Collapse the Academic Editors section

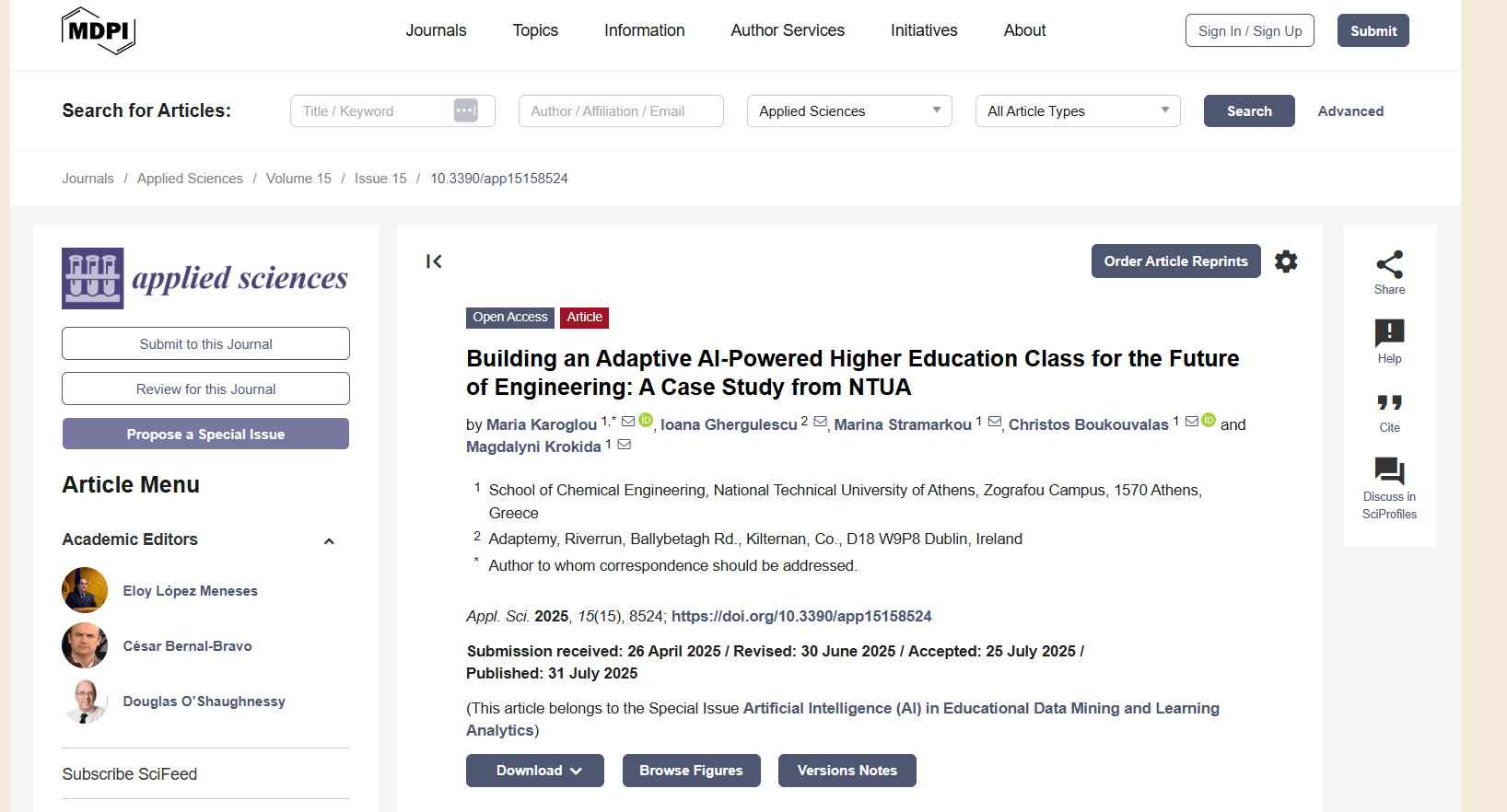pos(329,541)
